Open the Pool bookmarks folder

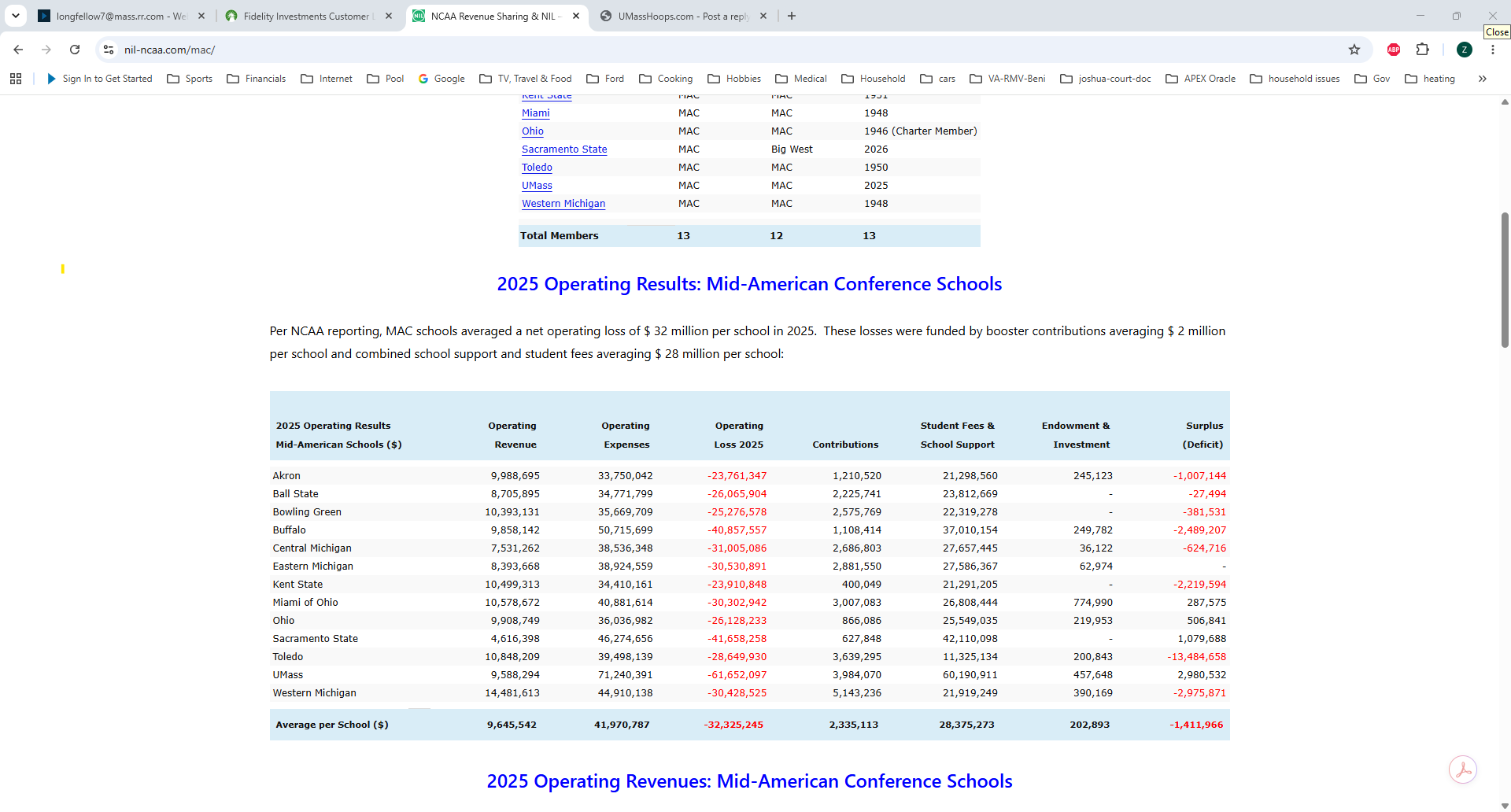[386, 79]
